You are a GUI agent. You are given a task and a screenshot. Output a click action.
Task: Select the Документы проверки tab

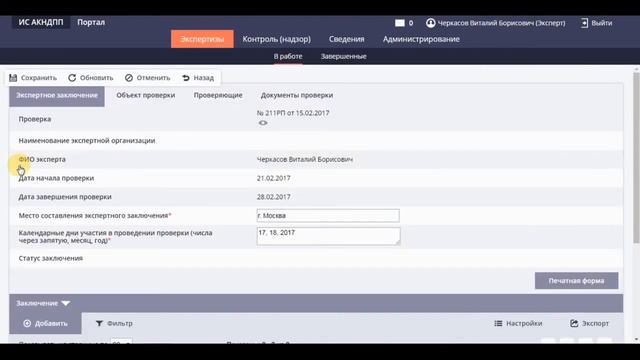297,95
